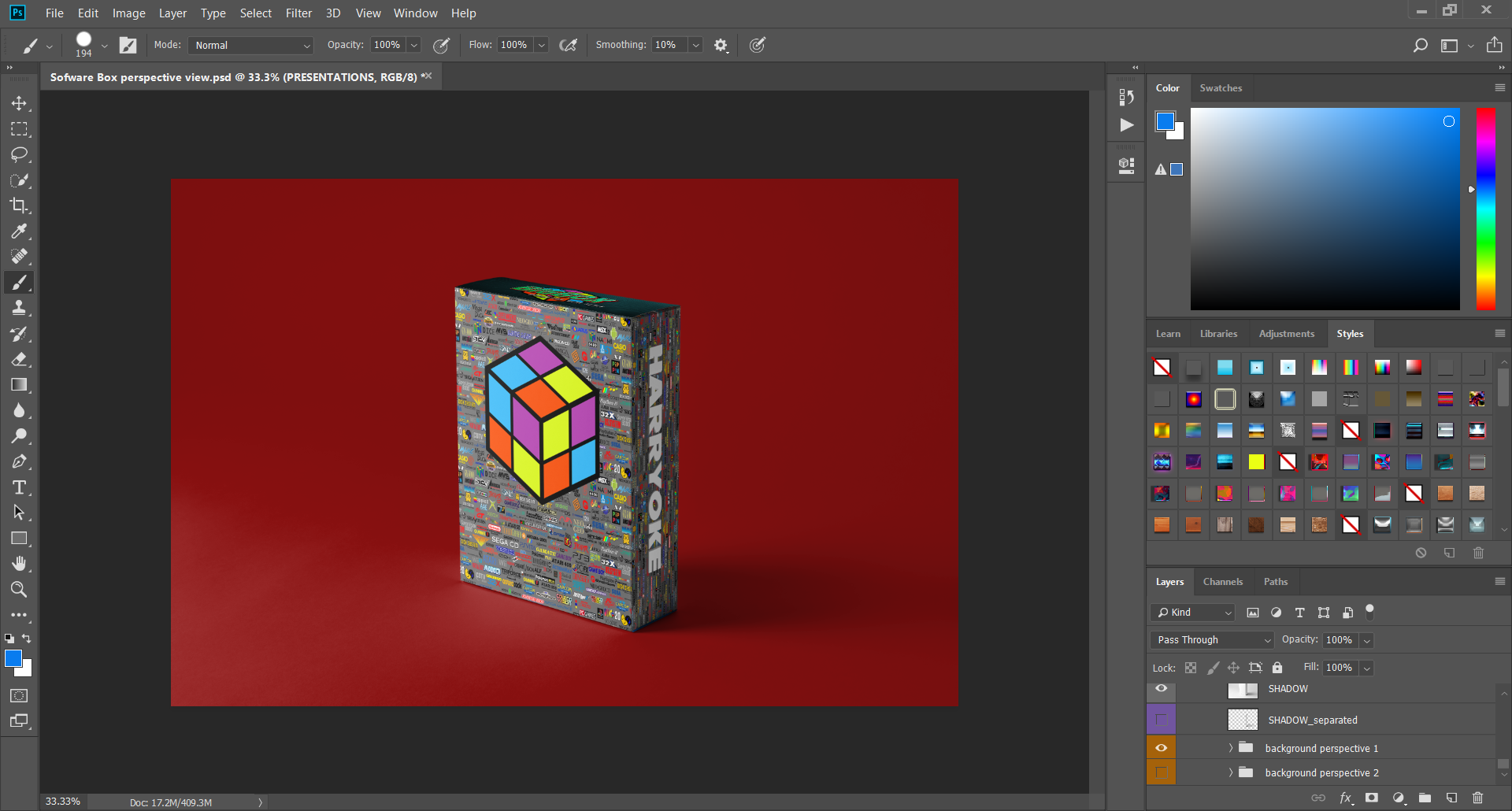
Task: Select the Rectangle shape tool
Action: click(19, 539)
